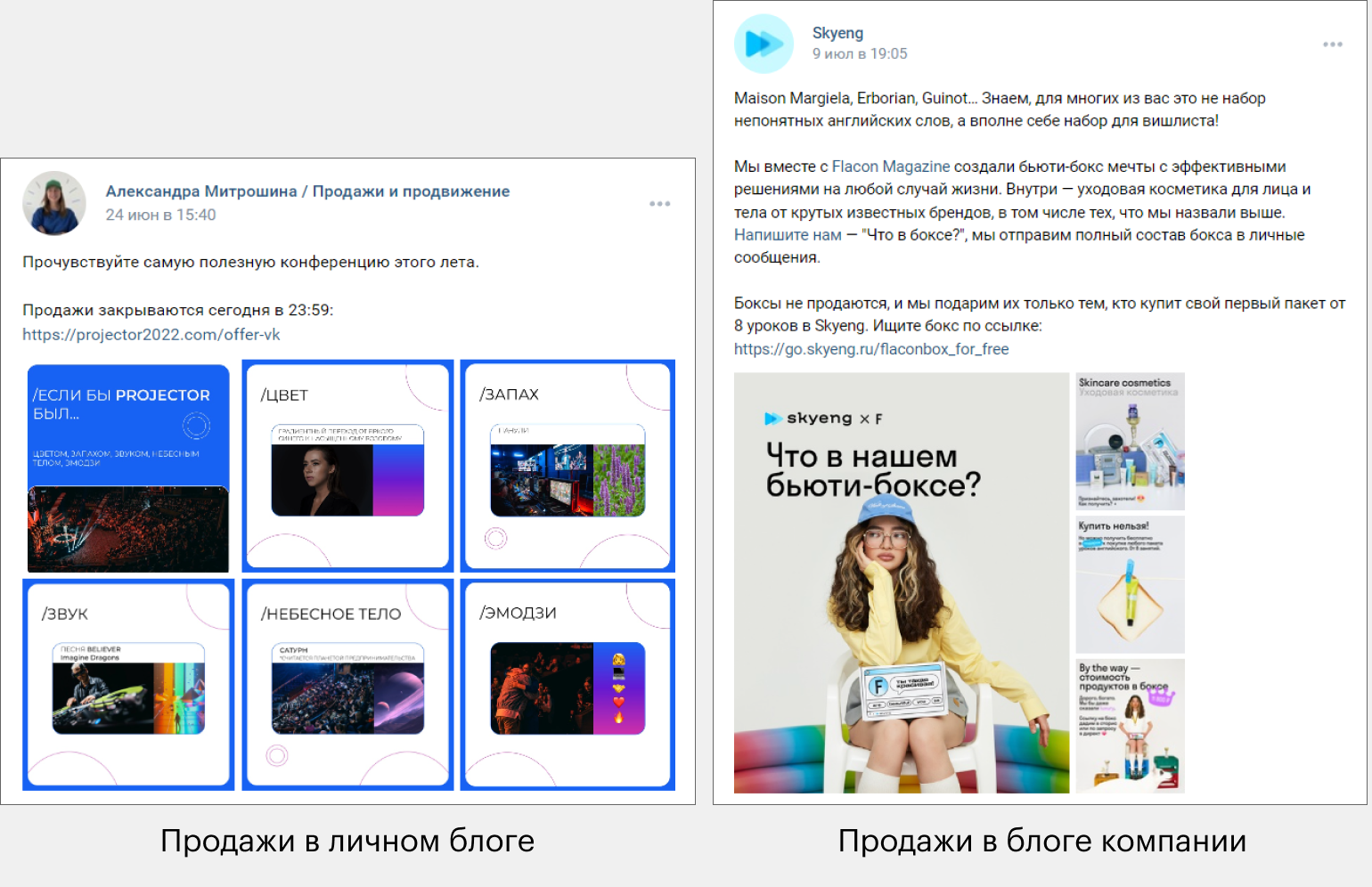Open the Skincare cosmetics thumbnail

[1131, 442]
